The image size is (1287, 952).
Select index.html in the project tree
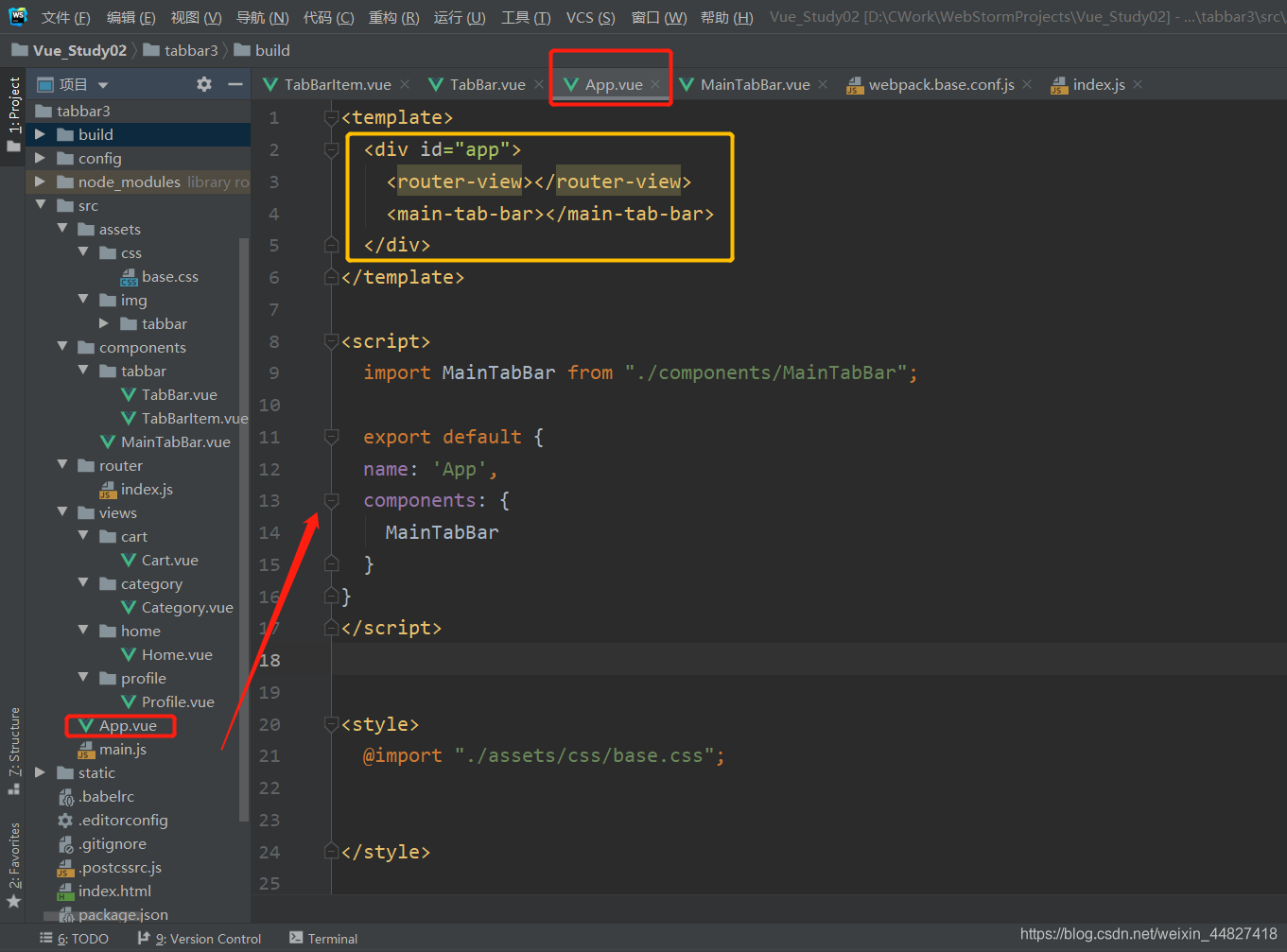pos(104,891)
